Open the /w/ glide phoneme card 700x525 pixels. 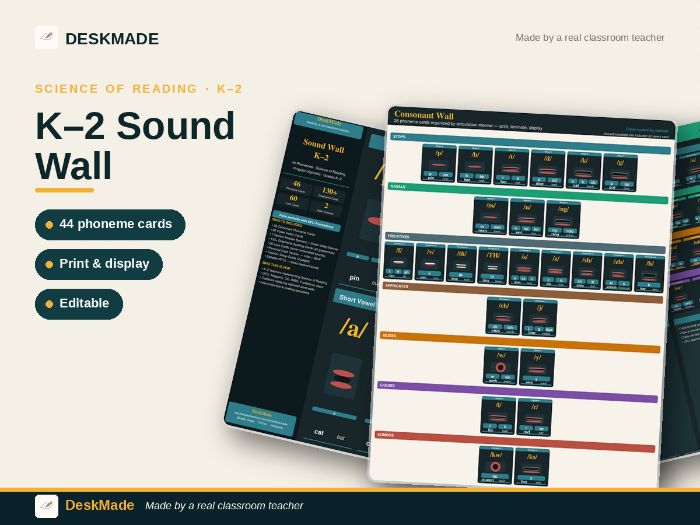pos(500,365)
